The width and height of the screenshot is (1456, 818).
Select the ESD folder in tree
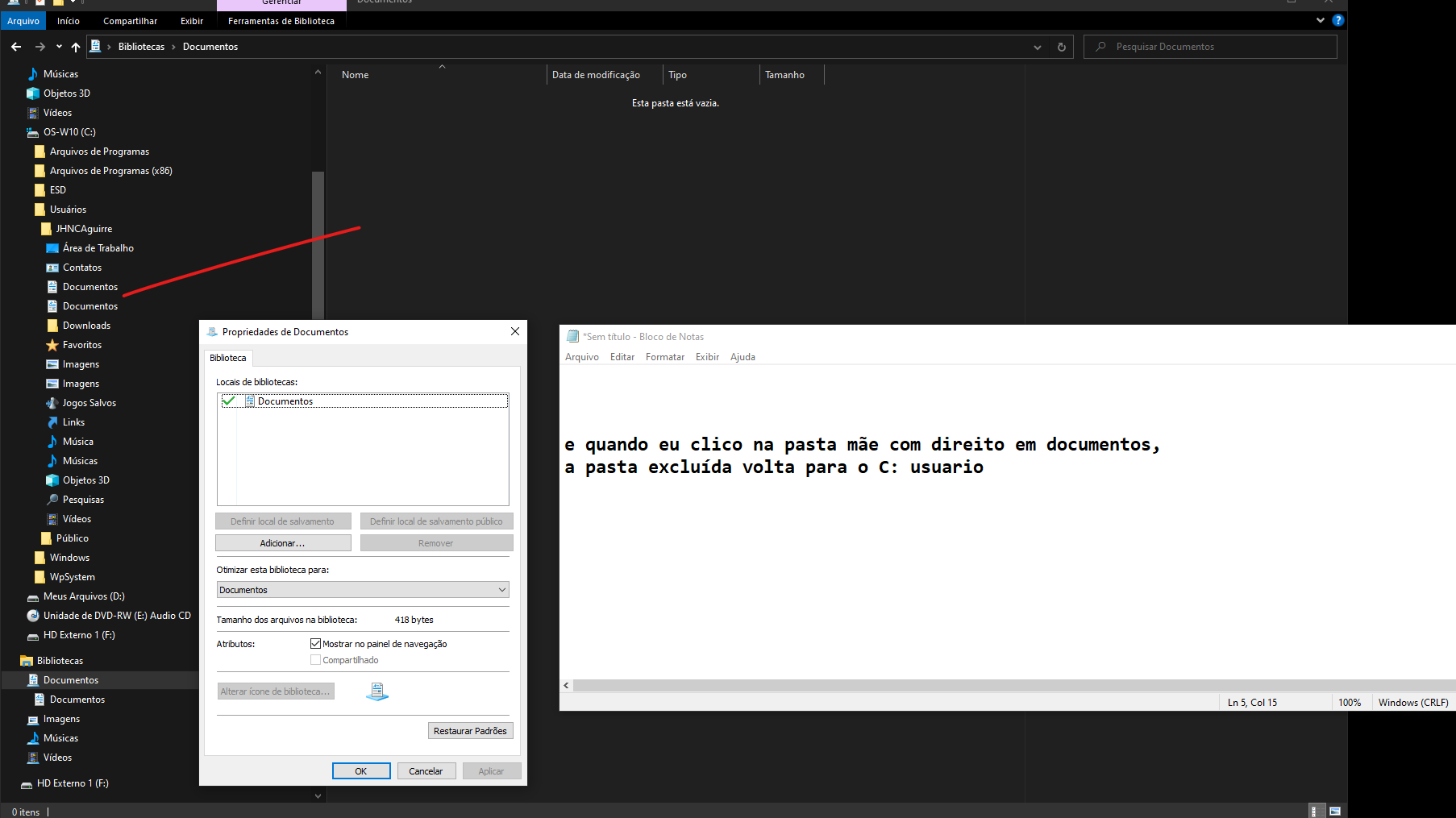[x=58, y=190]
